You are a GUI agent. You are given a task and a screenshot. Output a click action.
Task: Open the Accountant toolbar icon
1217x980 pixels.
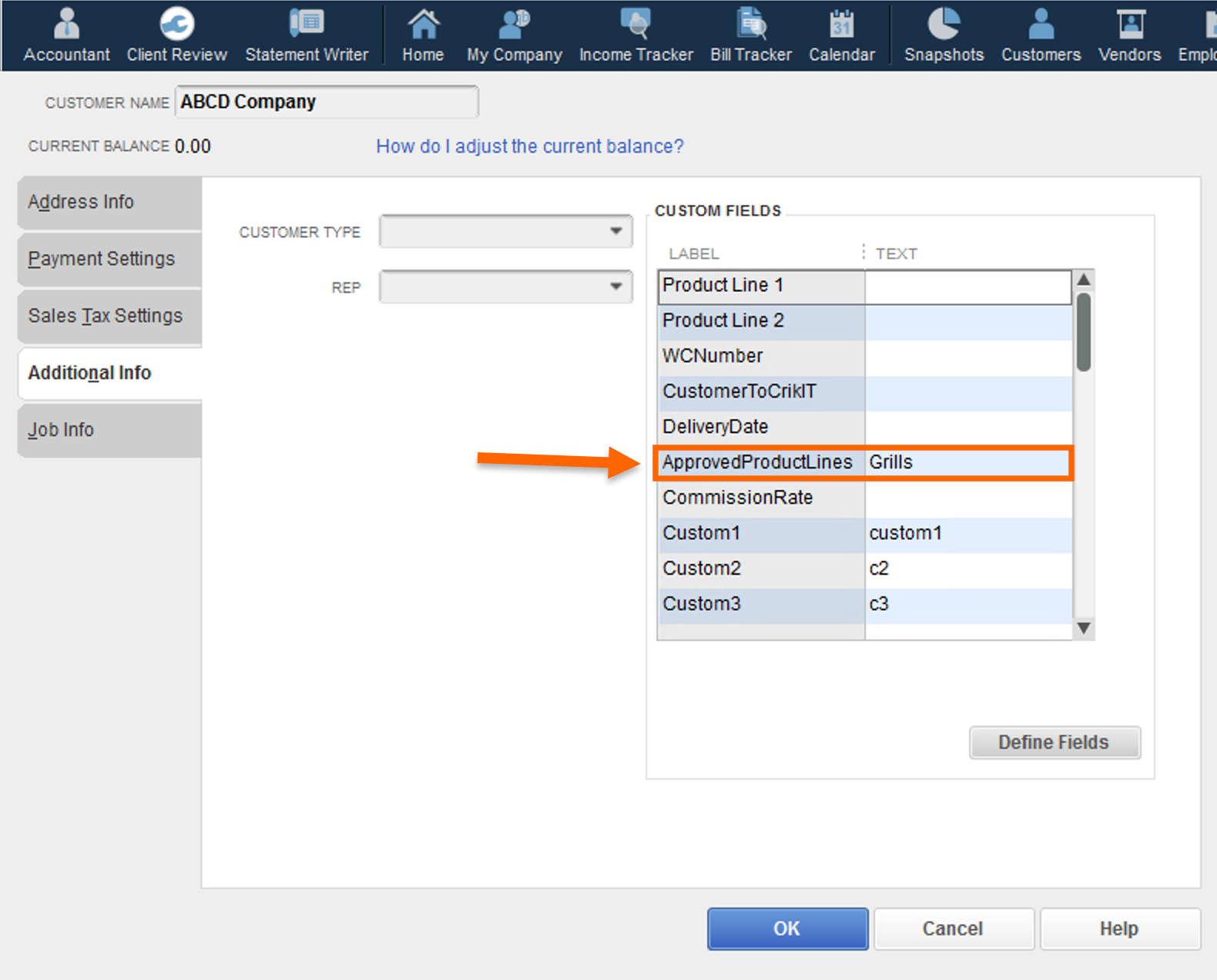click(x=66, y=35)
